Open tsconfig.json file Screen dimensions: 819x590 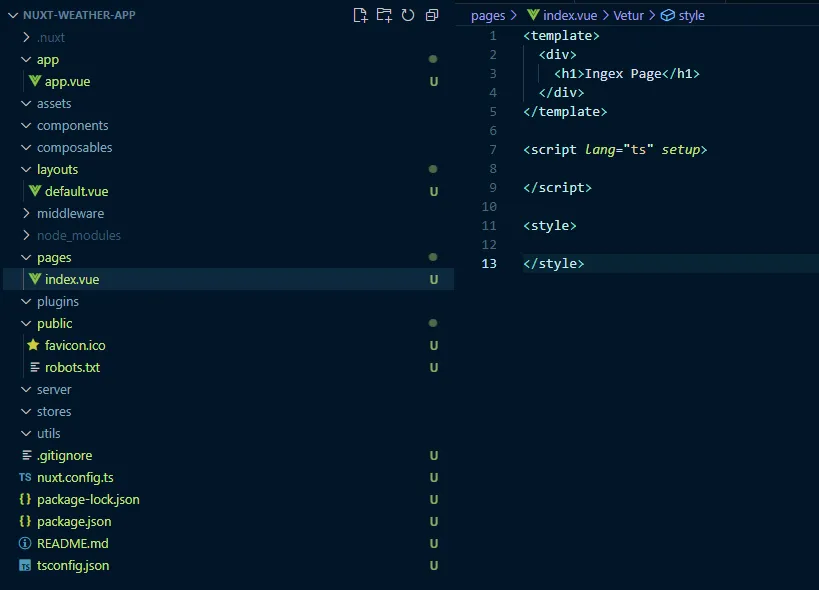tap(73, 565)
